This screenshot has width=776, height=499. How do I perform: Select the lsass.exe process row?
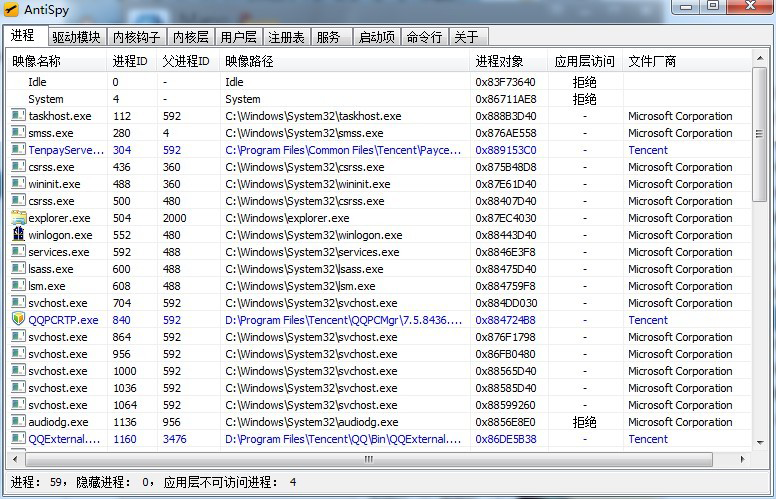tap(50, 269)
